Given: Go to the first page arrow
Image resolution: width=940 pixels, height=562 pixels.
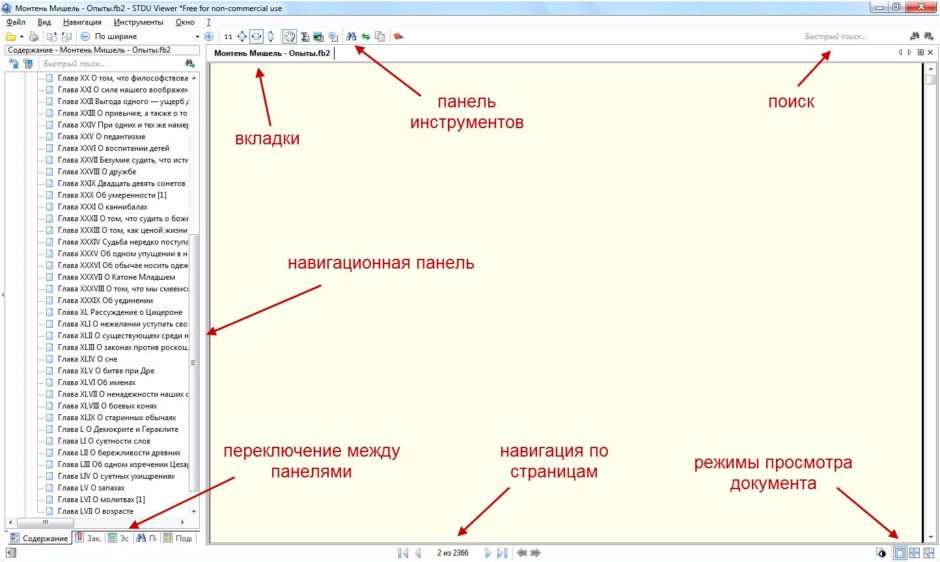Looking at the screenshot, I should point(402,552).
